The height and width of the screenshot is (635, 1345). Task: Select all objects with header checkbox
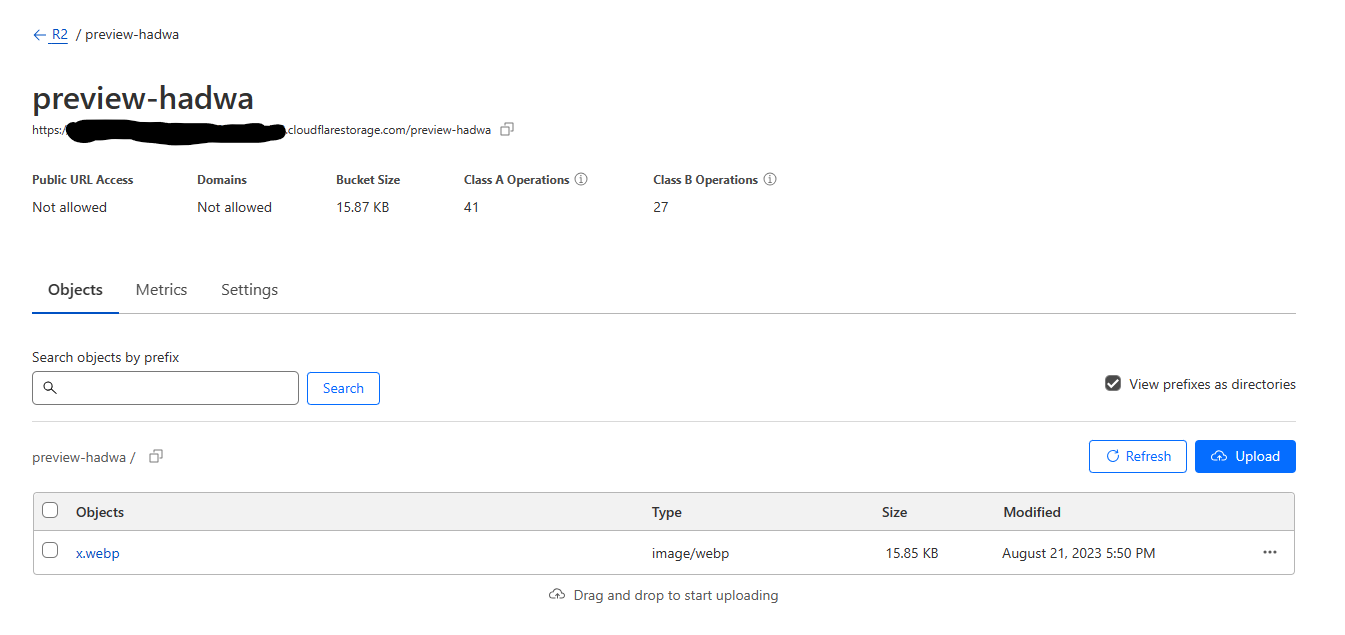pos(50,511)
